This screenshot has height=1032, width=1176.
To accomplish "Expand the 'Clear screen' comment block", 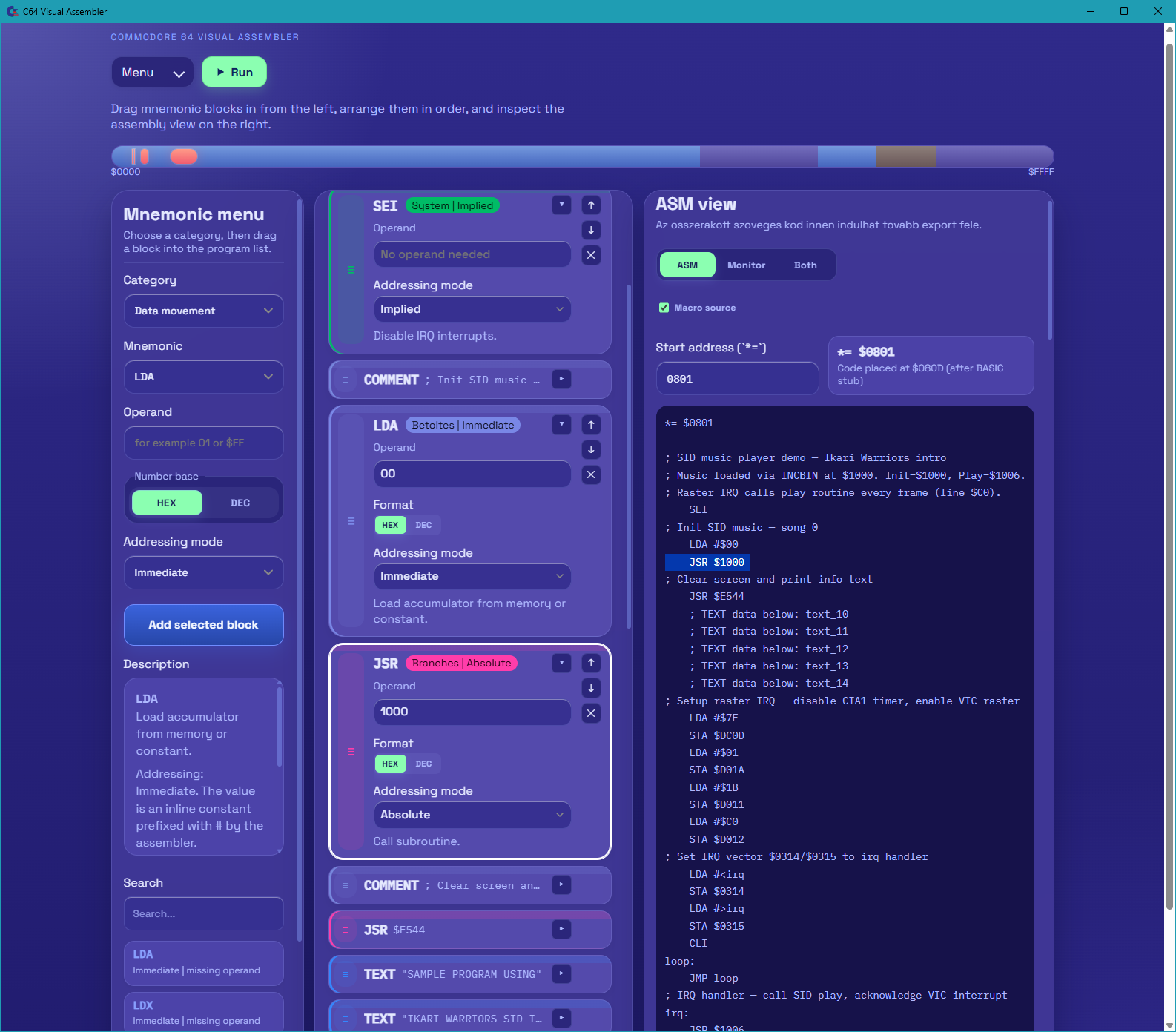I will pyautogui.click(x=561, y=884).
